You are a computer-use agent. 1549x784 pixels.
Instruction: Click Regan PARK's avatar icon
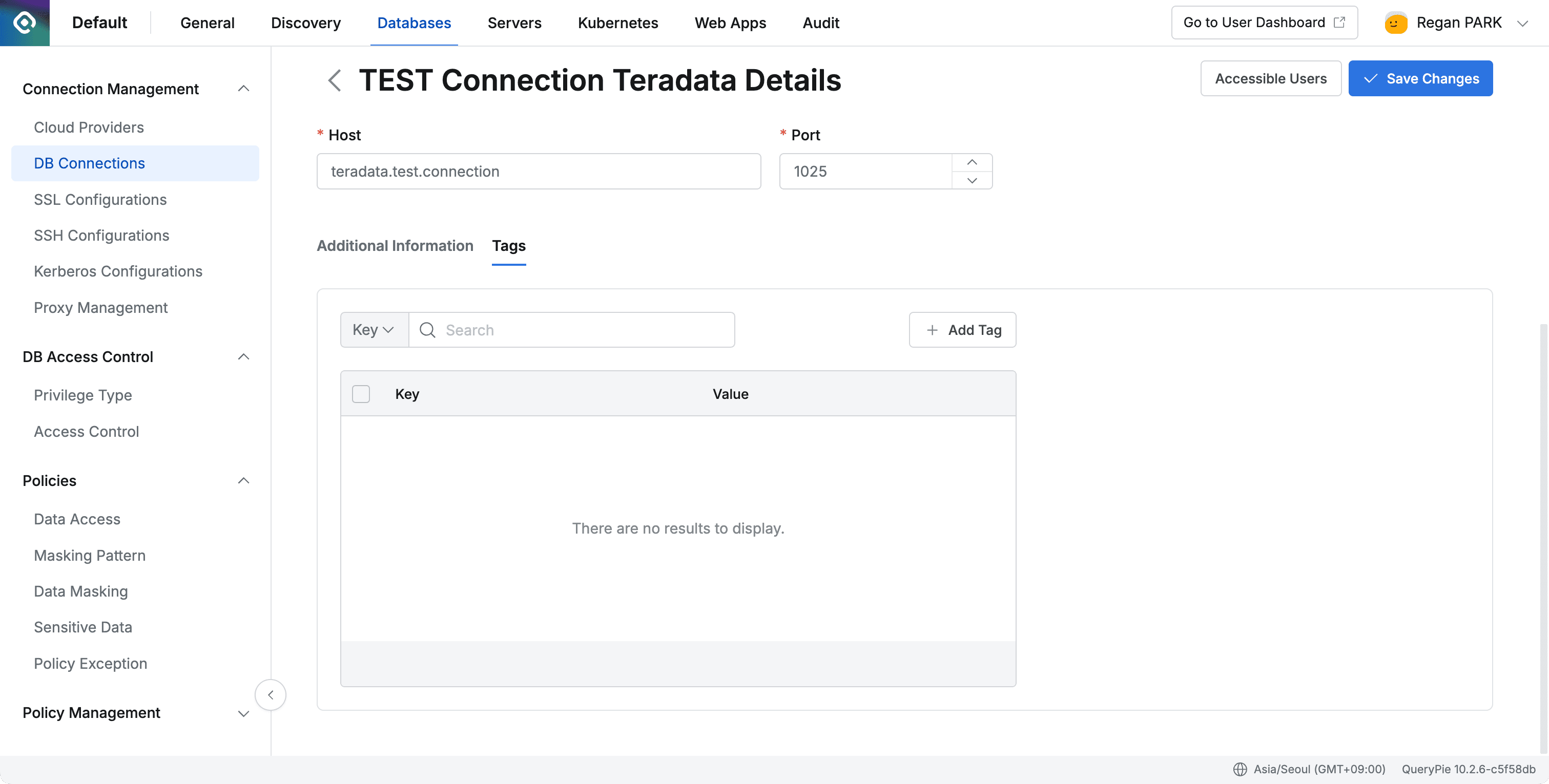(1396, 22)
